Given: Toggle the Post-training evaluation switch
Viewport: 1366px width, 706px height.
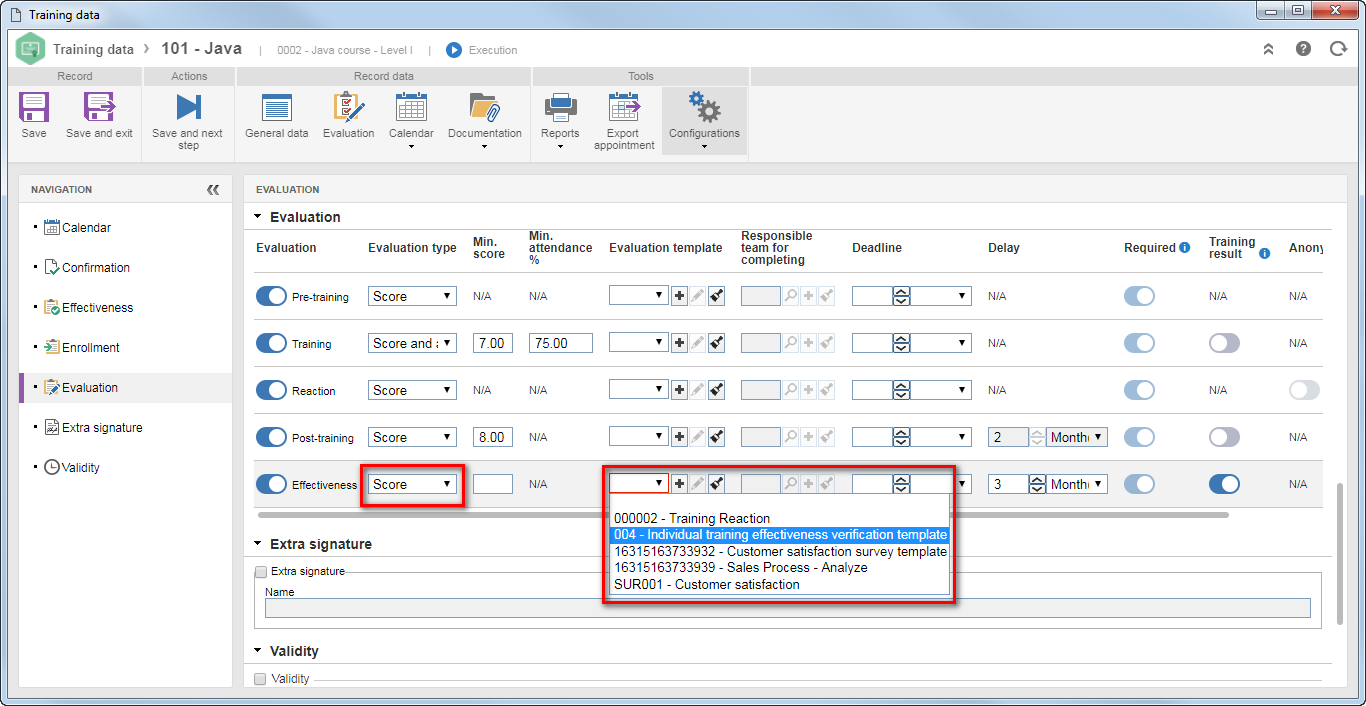Looking at the screenshot, I should tap(272, 437).
